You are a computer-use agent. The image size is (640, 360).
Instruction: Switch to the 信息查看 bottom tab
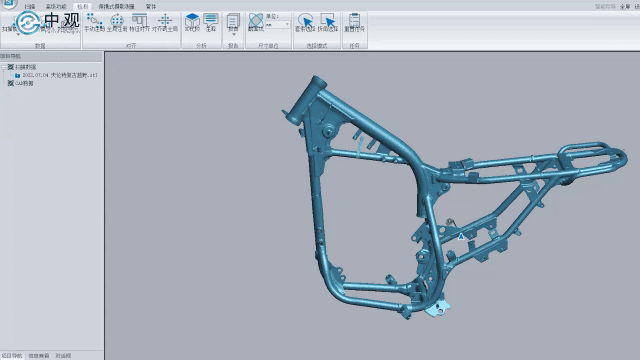[x=38, y=356]
